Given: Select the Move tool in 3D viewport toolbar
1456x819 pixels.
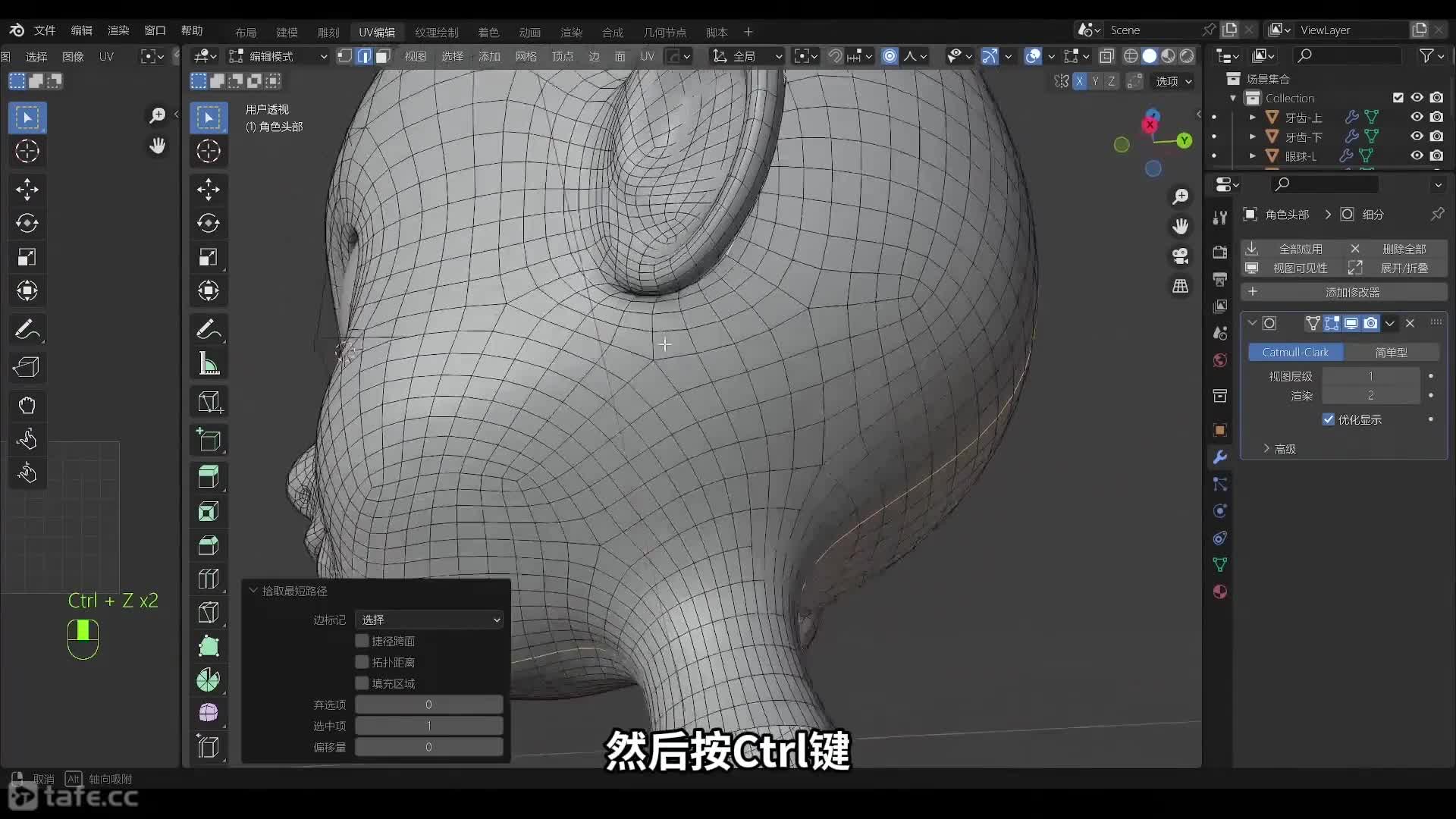Looking at the screenshot, I should click(209, 190).
